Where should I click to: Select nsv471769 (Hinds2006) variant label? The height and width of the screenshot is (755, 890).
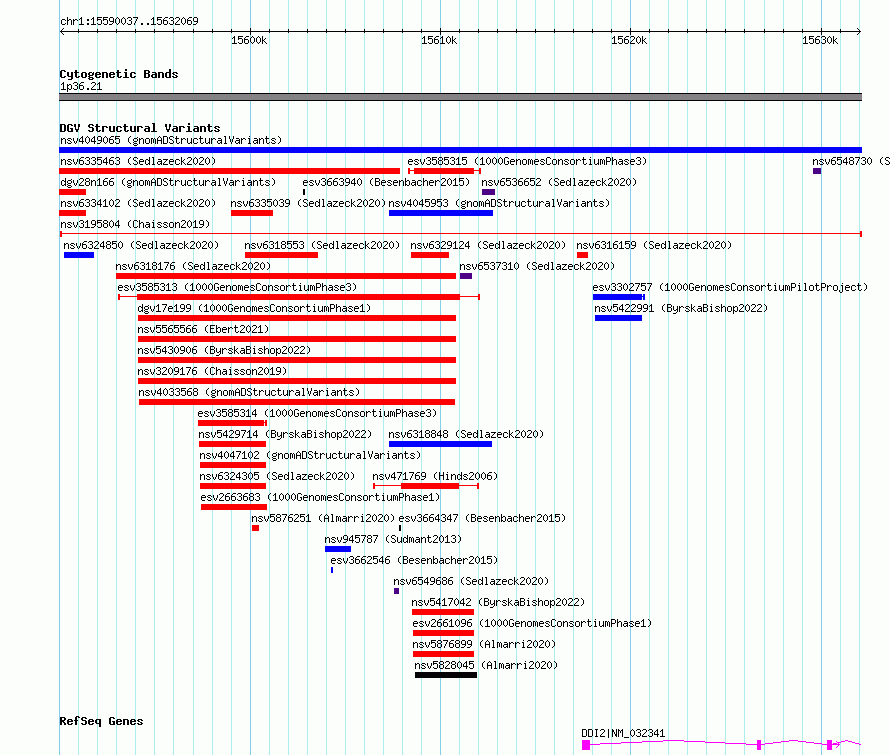tap(435, 476)
